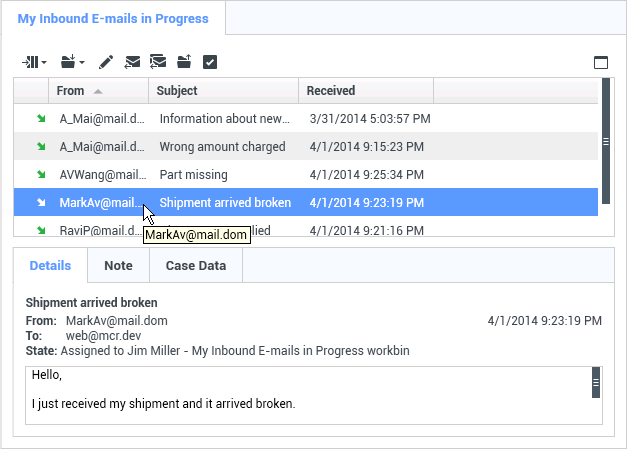Screen dimensions: 627x449
Task: Open the Case Data tab
Action: pos(195,266)
